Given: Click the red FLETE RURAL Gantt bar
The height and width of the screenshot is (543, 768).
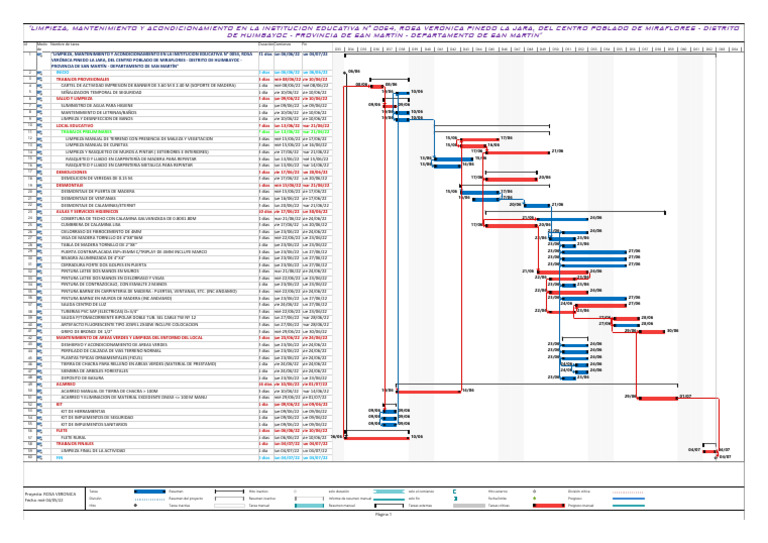Looking at the screenshot, I should pyautogui.click(x=377, y=438).
